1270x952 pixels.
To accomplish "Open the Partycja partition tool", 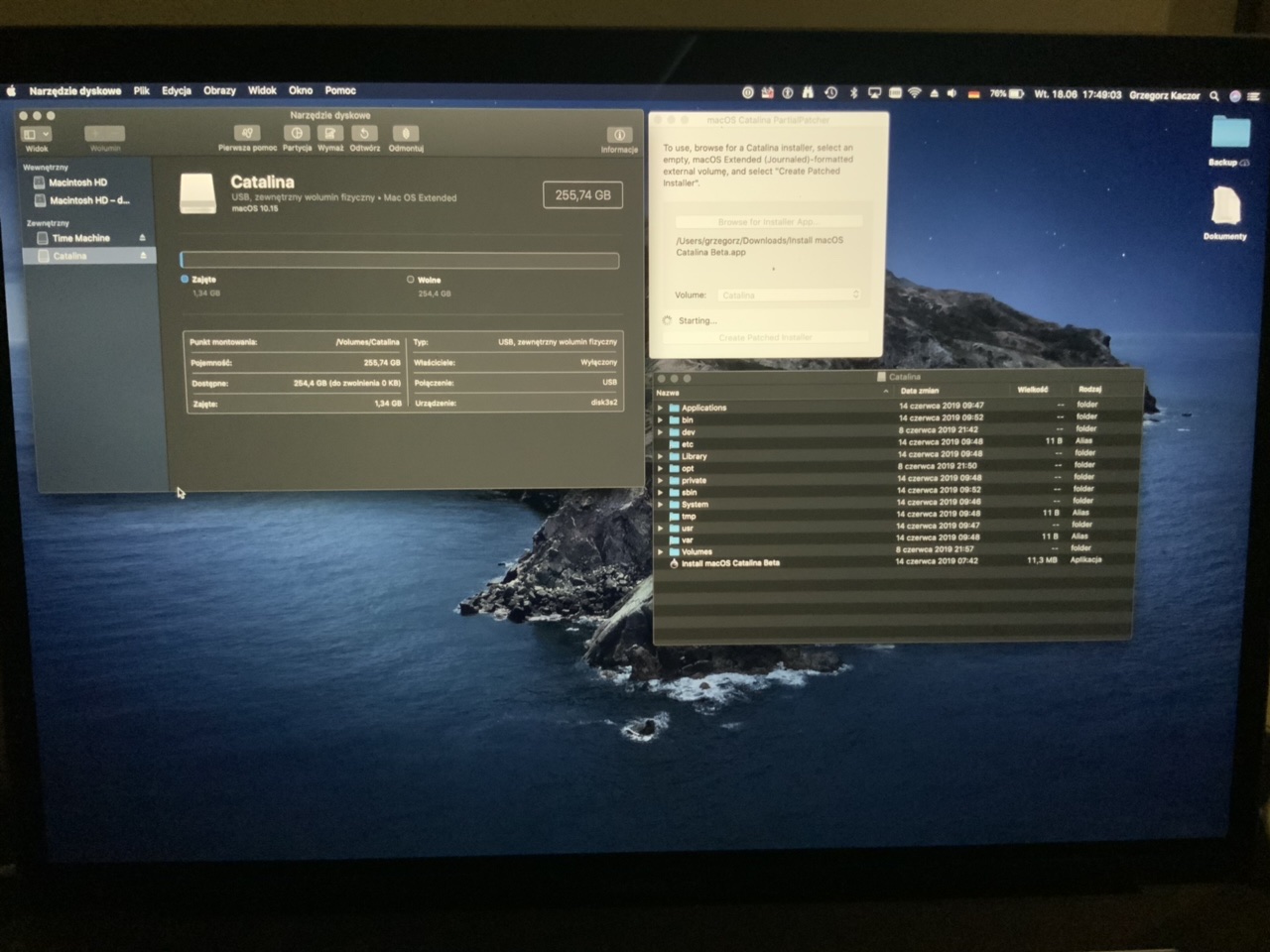I will 296,133.
